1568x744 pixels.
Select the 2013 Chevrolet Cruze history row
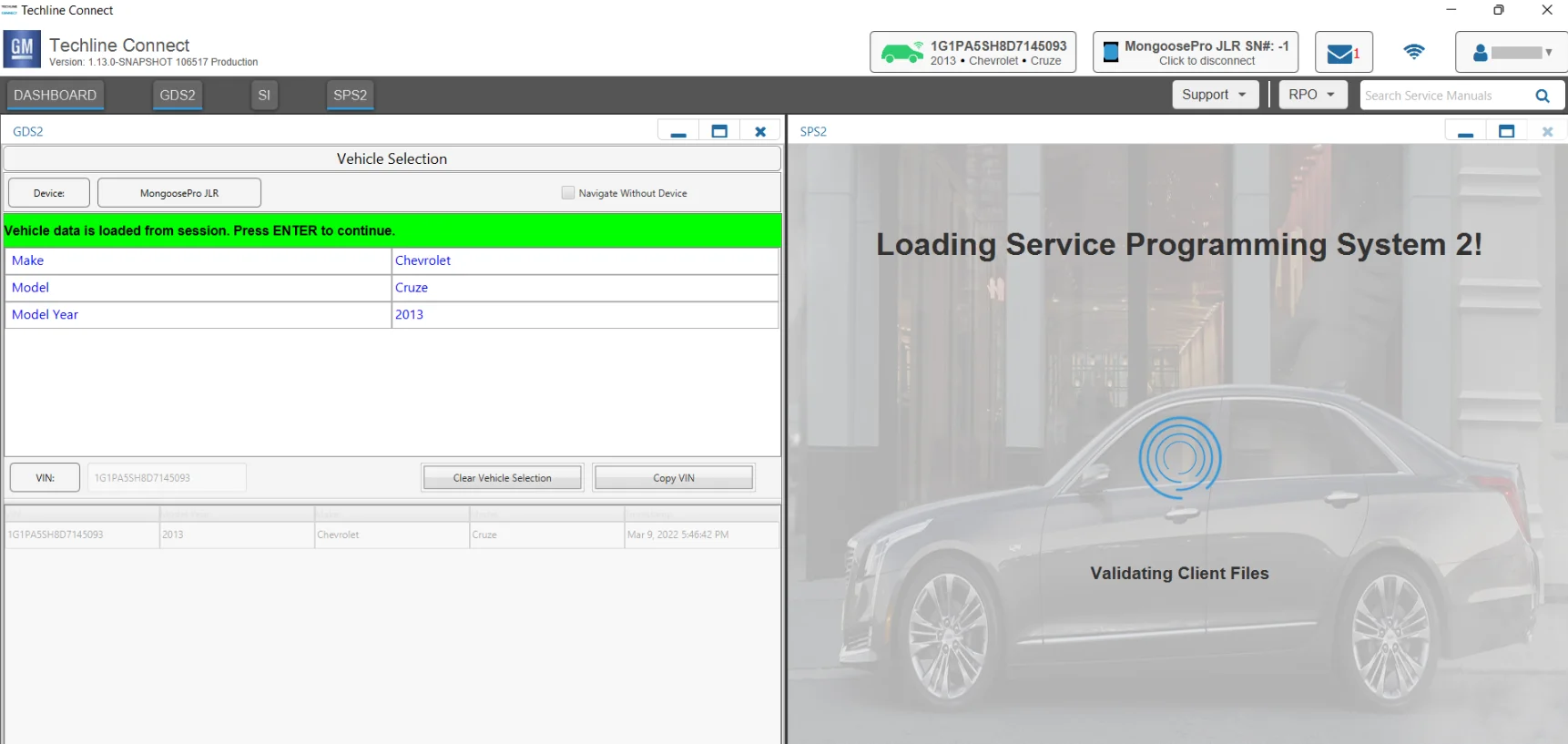coord(392,535)
